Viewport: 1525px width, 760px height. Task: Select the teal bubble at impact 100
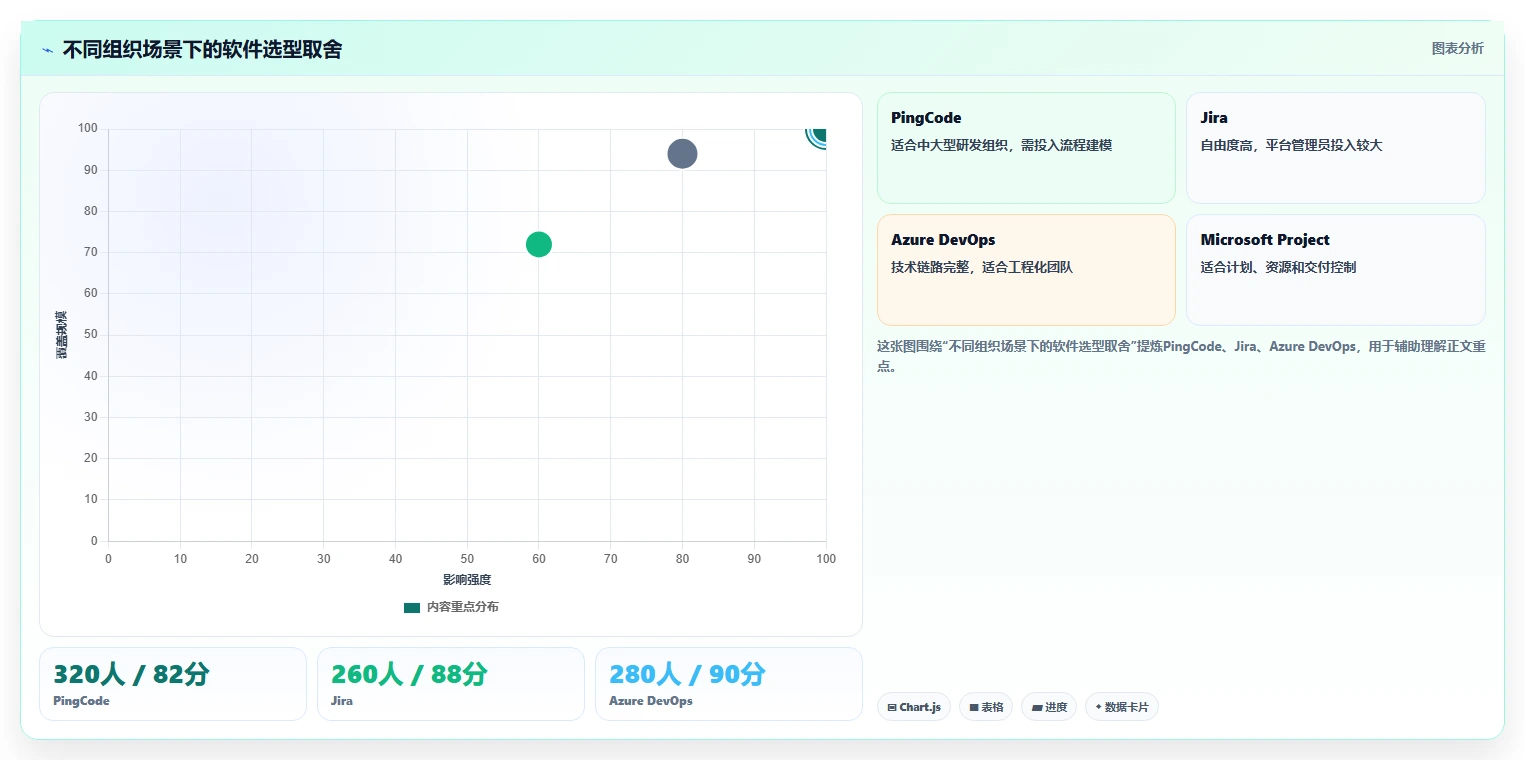point(818,135)
